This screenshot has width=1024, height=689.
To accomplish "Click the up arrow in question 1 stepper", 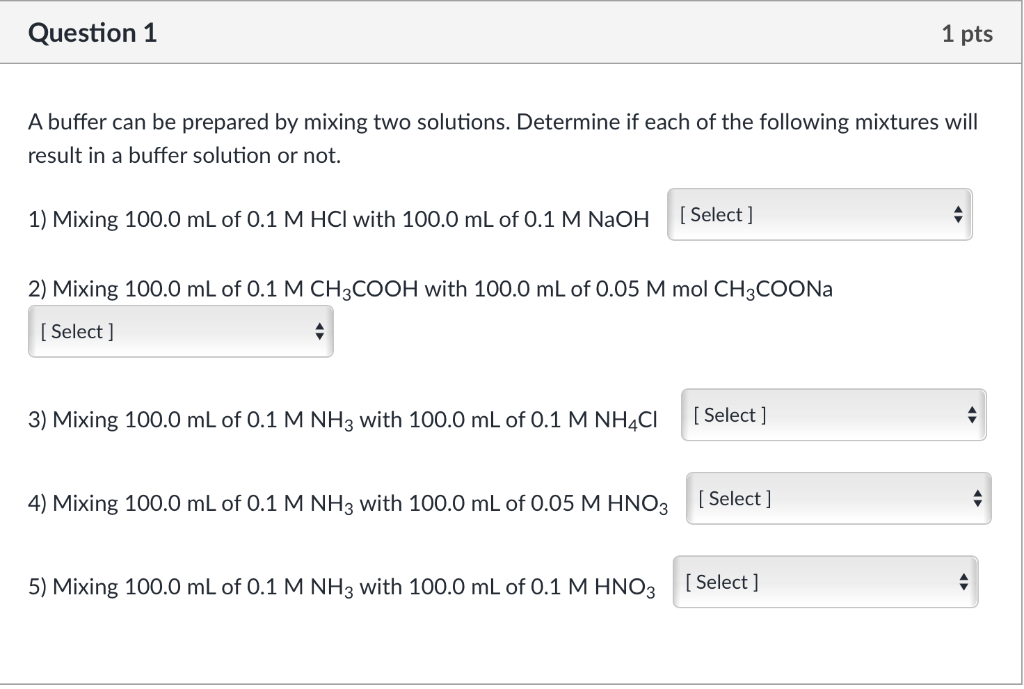I will click(958, 209).
